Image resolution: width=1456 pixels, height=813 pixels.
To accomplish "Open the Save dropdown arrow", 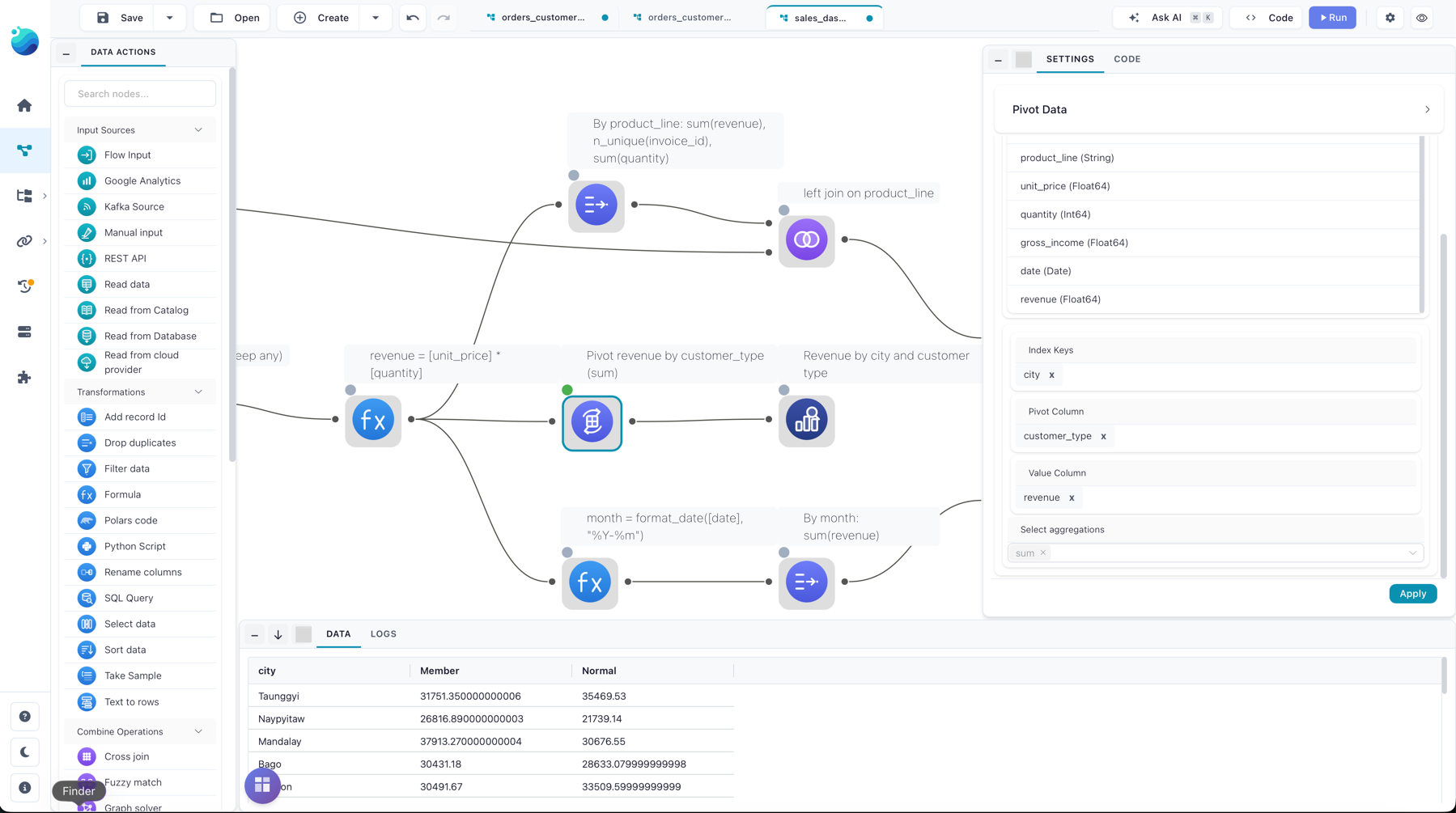I will (x=169, y=18).
